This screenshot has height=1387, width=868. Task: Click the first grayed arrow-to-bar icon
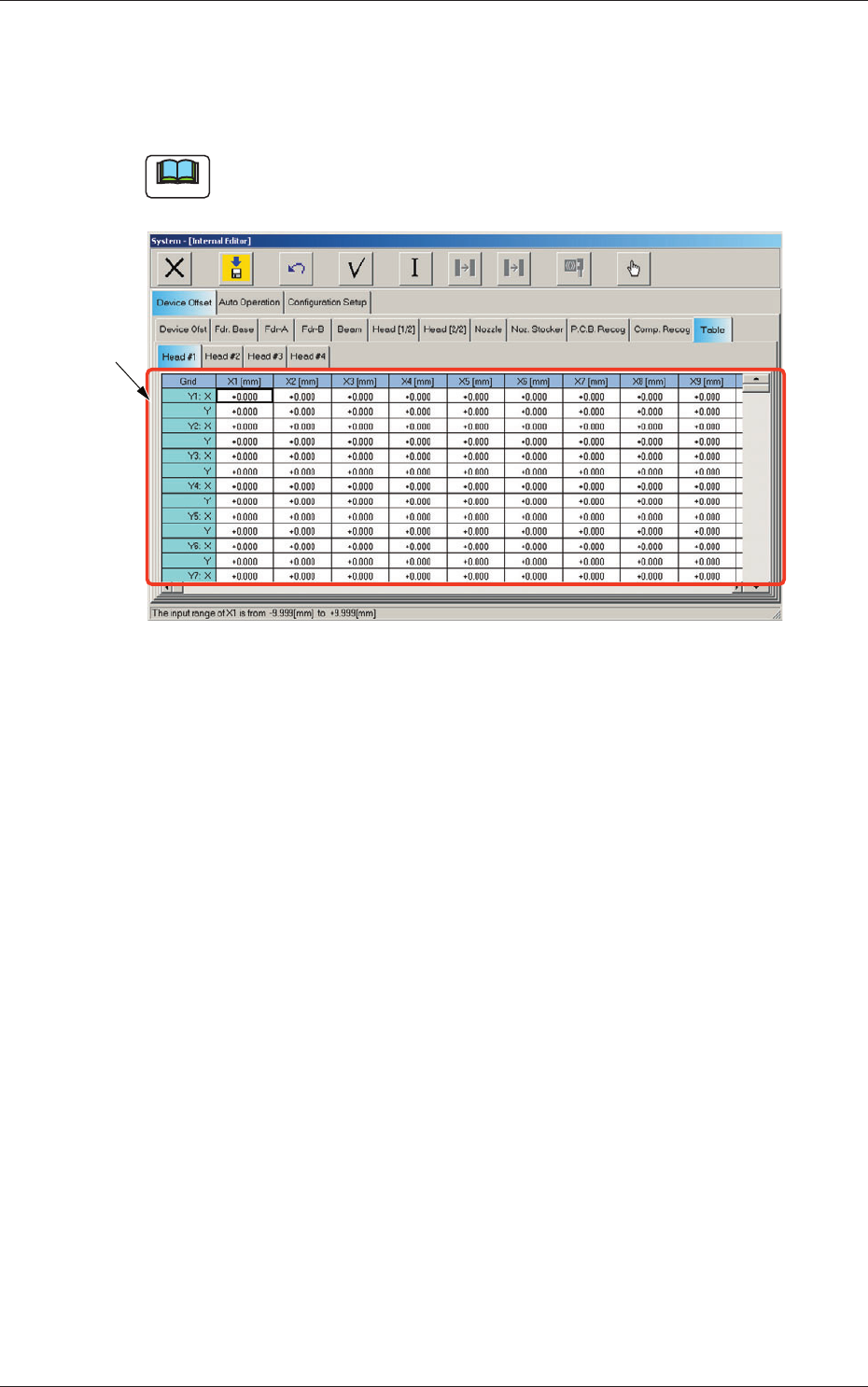click(x=465, y=269)
